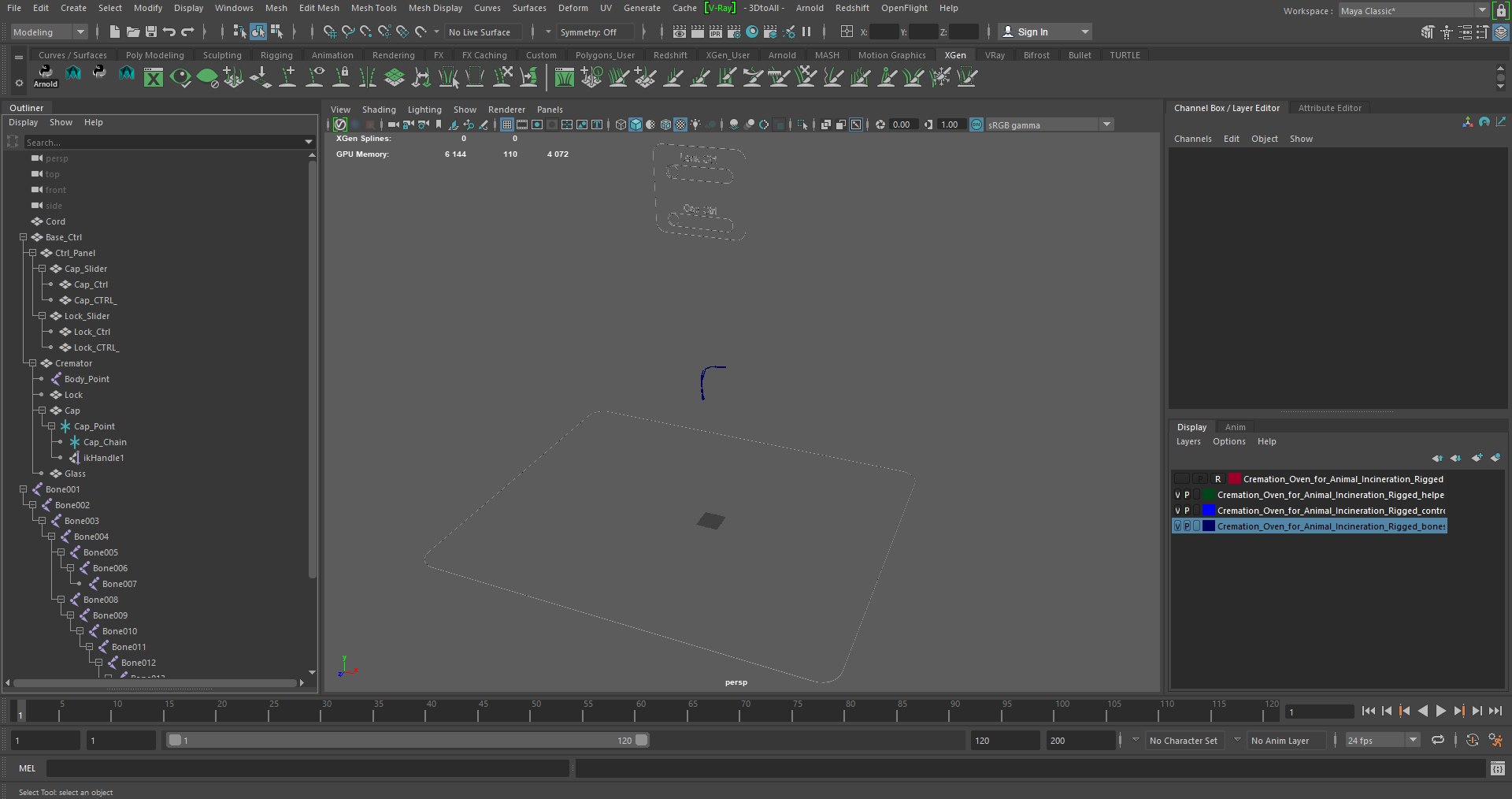
Task: Go to end of playback range
Action: tap(1495, 711)
